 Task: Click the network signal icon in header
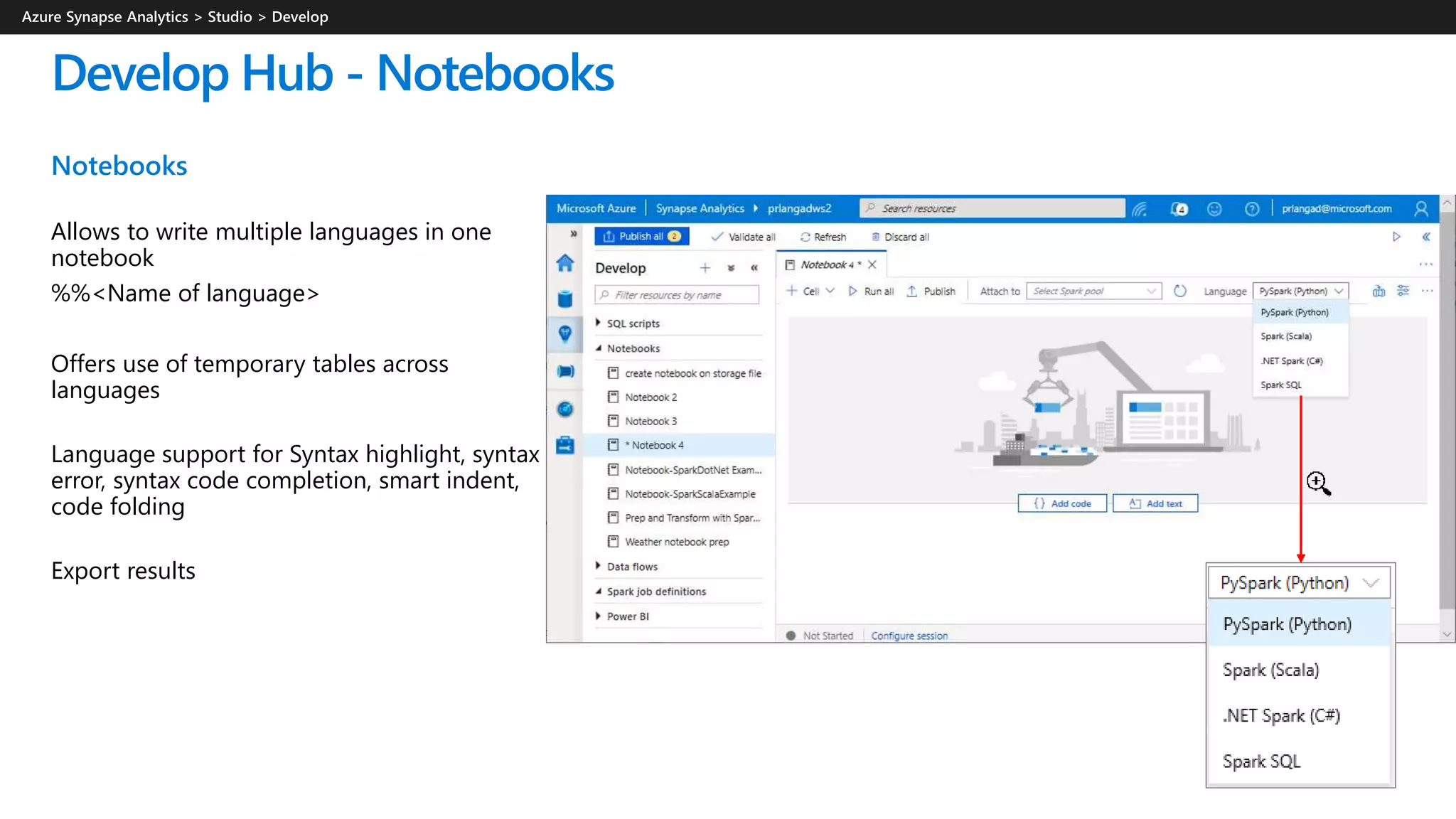1140,208
